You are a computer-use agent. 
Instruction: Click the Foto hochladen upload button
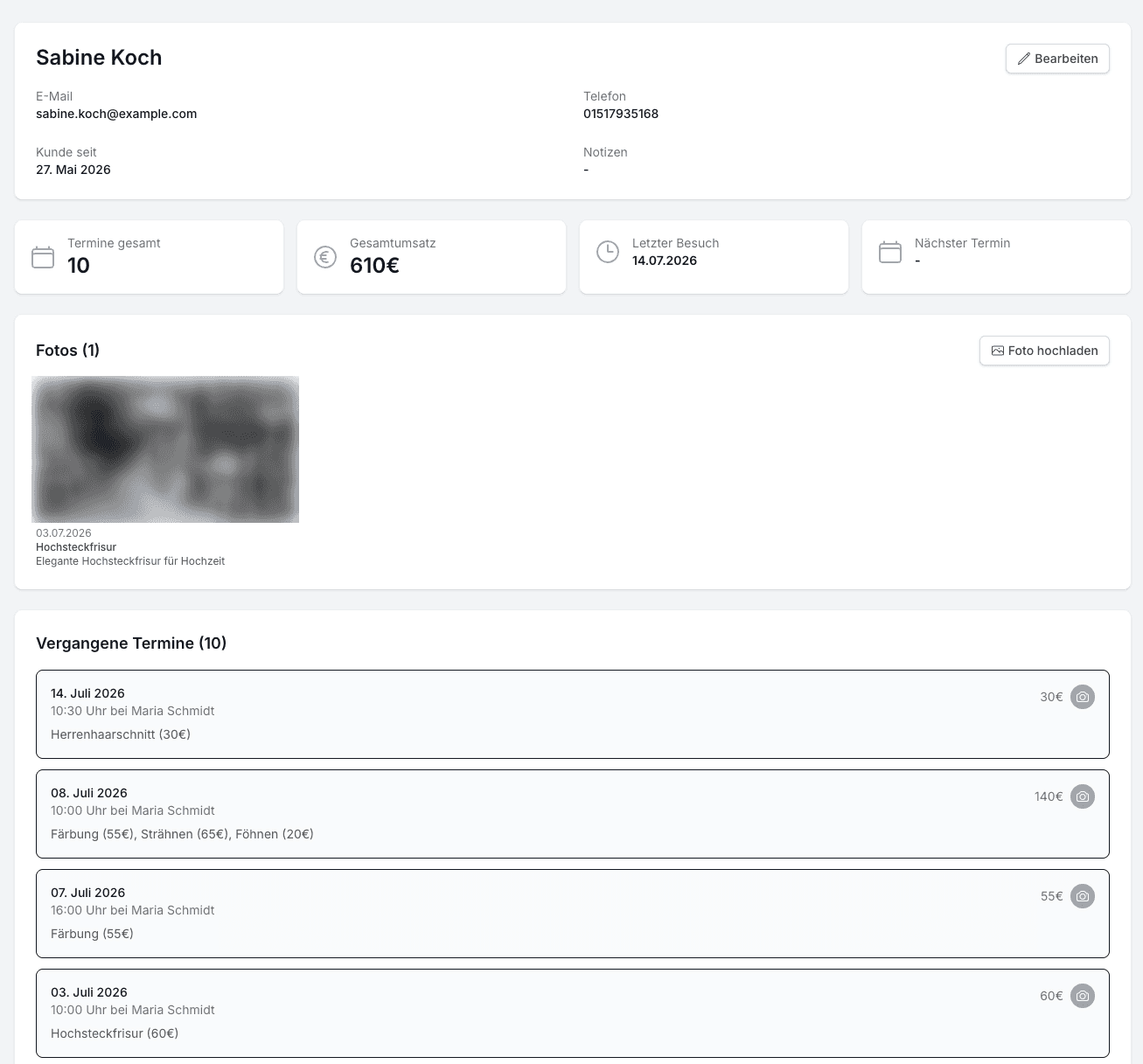tap(1044, 351)
